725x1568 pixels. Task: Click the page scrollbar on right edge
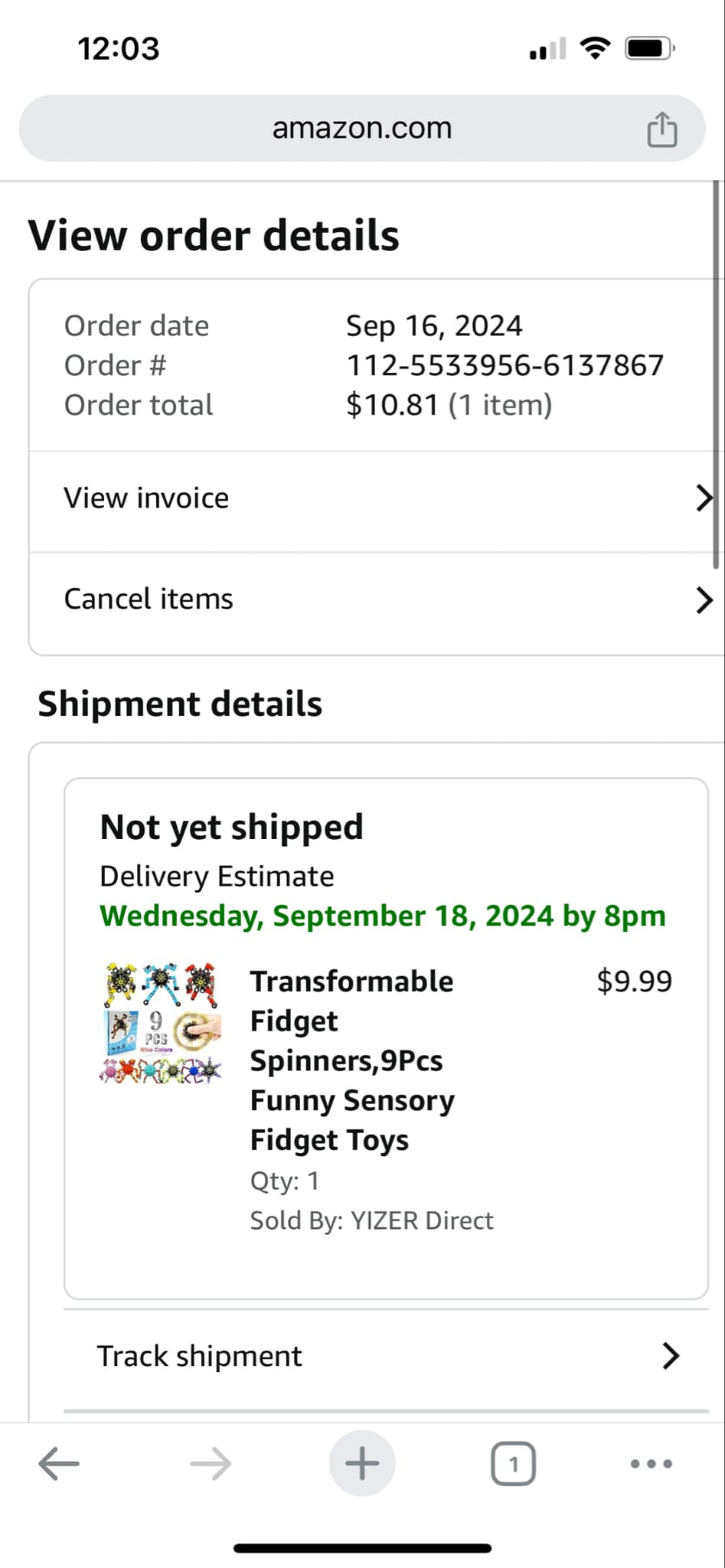717,375
